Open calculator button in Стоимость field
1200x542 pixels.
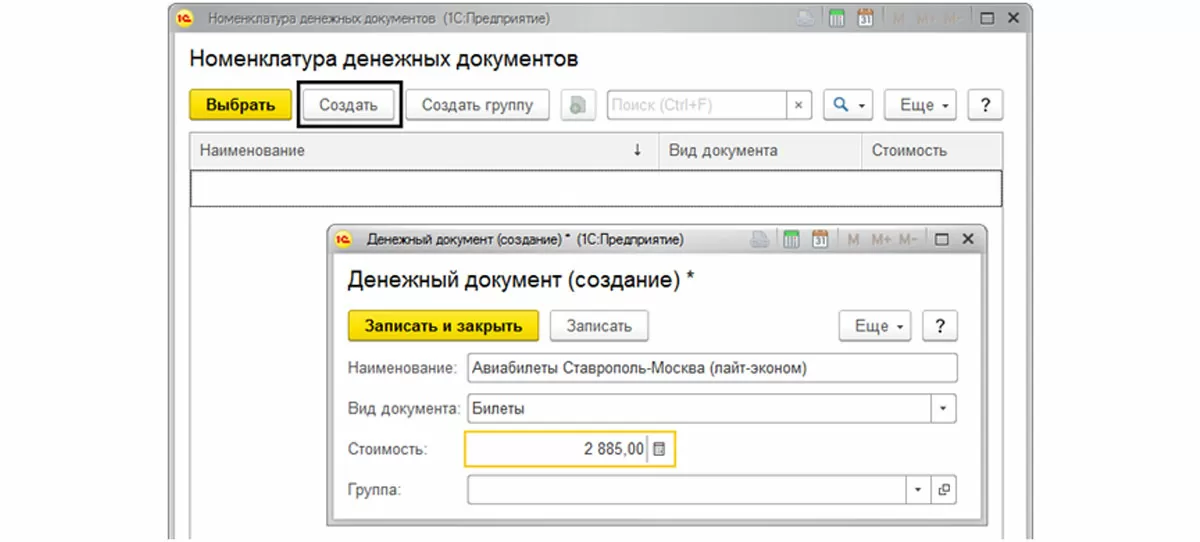(x=659, y=450)
